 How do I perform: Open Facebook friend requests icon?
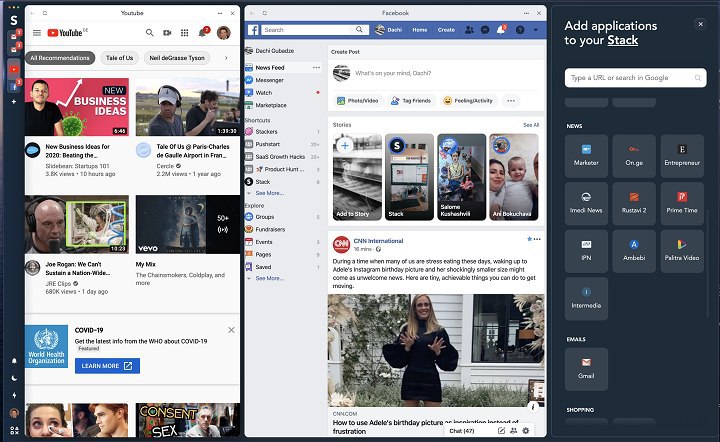(469, 30)
